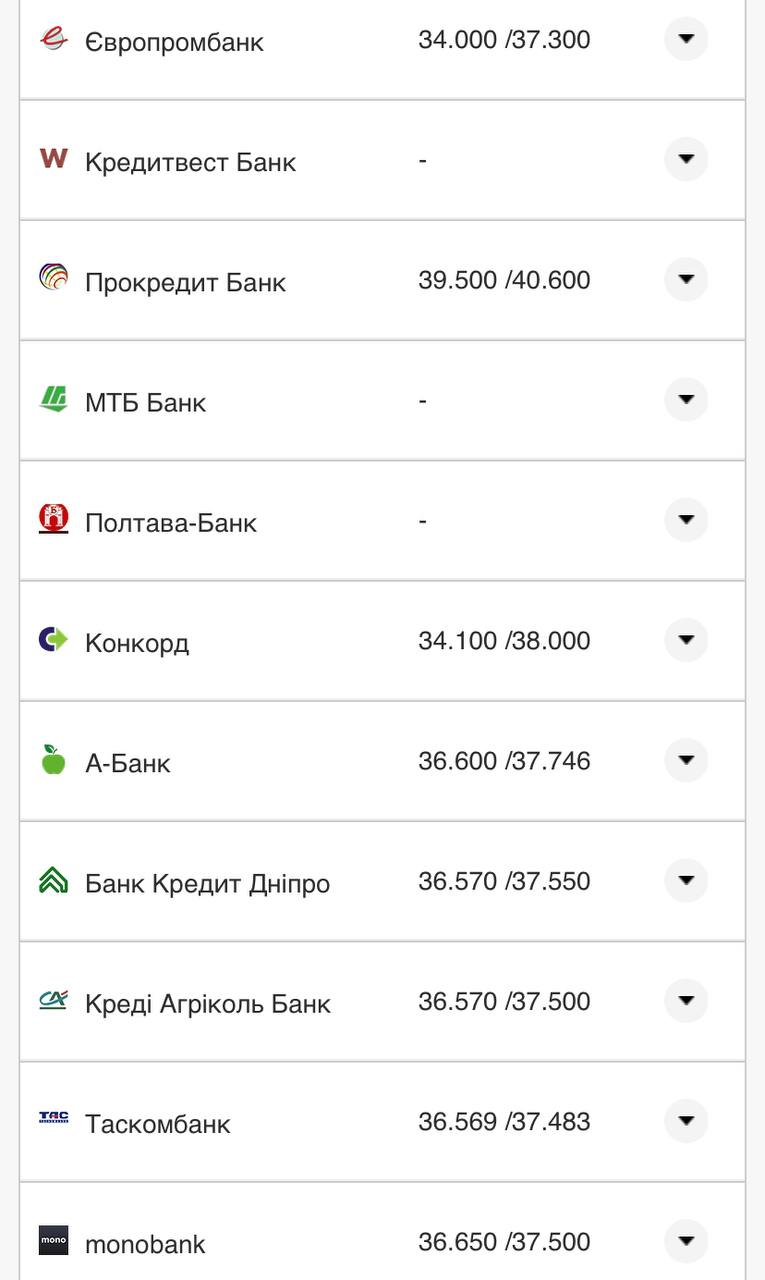Click the МТБ Банк row
The image size is (765, 1280).
click(x=380, y=401)
